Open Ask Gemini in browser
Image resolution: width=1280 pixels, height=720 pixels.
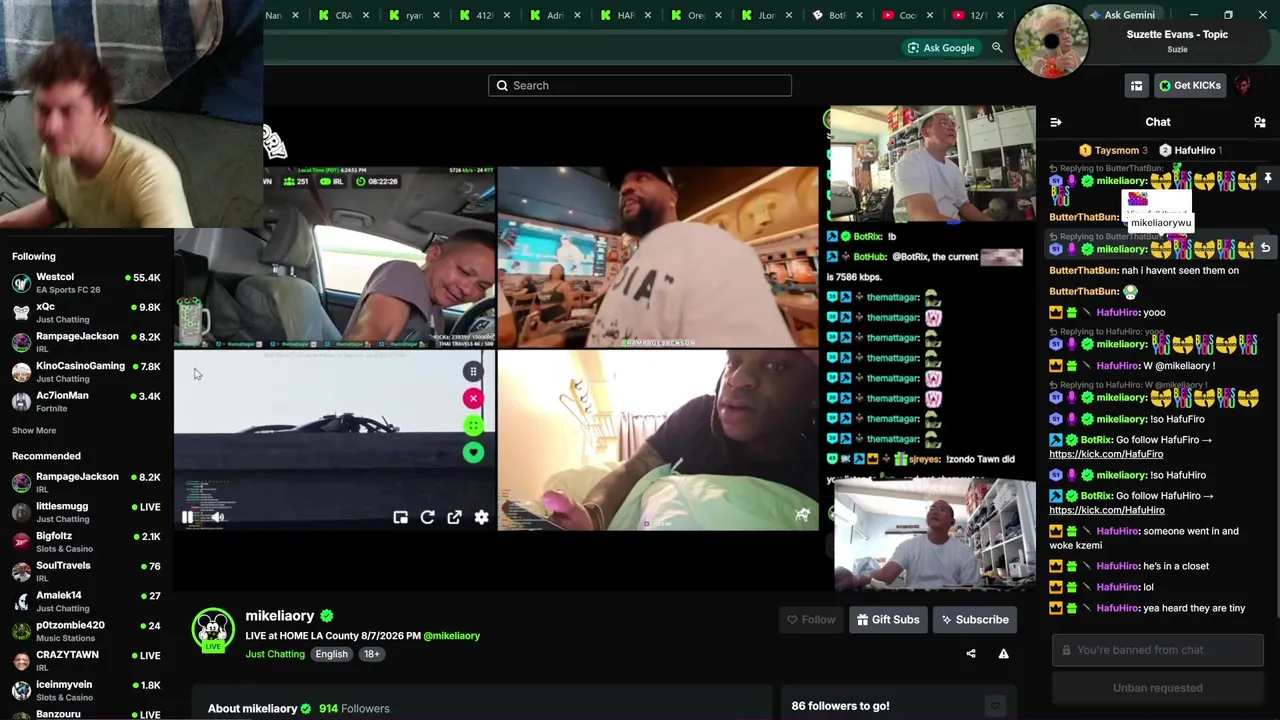[x=1122, y=15]
